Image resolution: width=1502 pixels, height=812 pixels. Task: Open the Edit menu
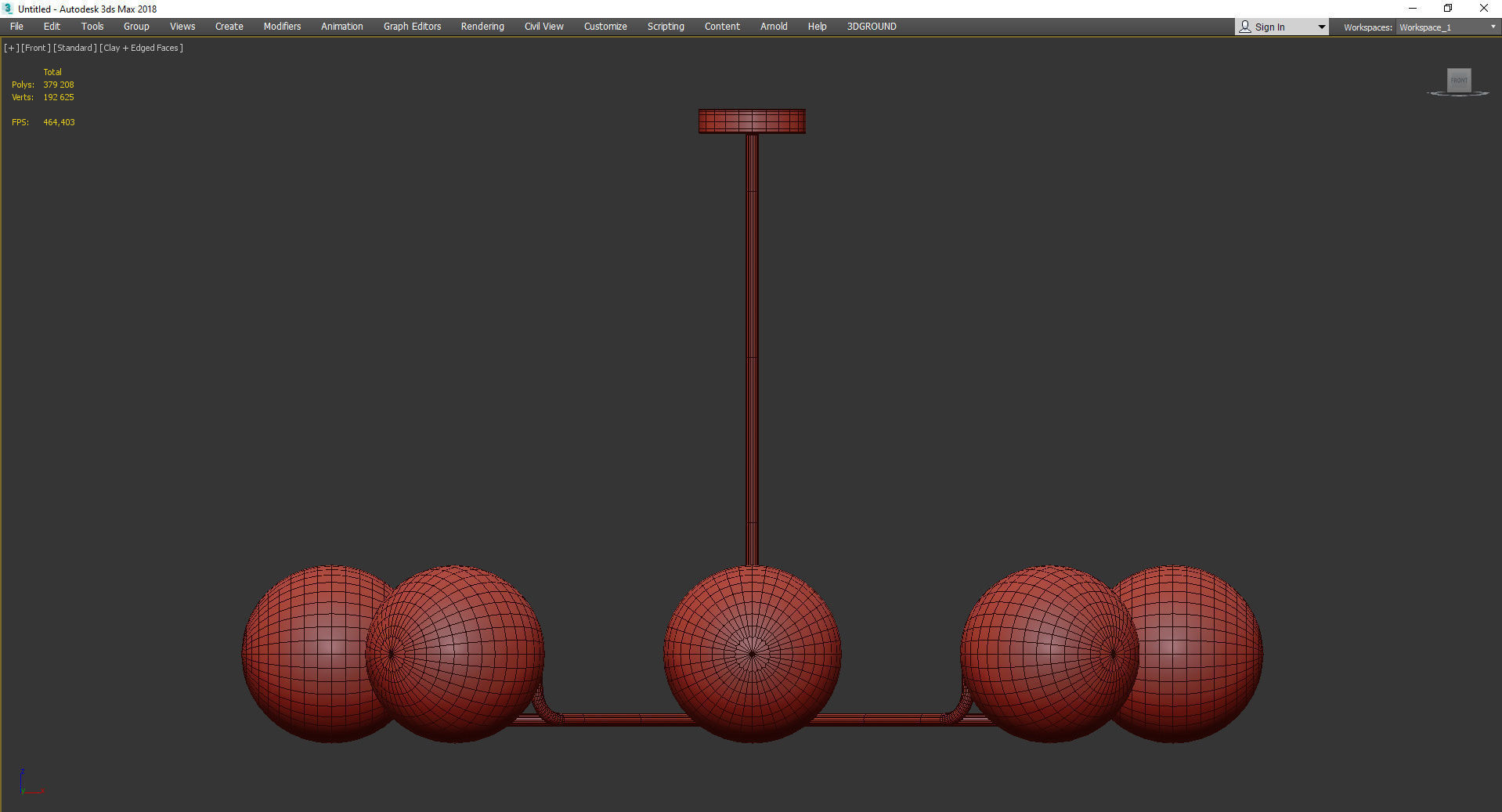(52, 27)
